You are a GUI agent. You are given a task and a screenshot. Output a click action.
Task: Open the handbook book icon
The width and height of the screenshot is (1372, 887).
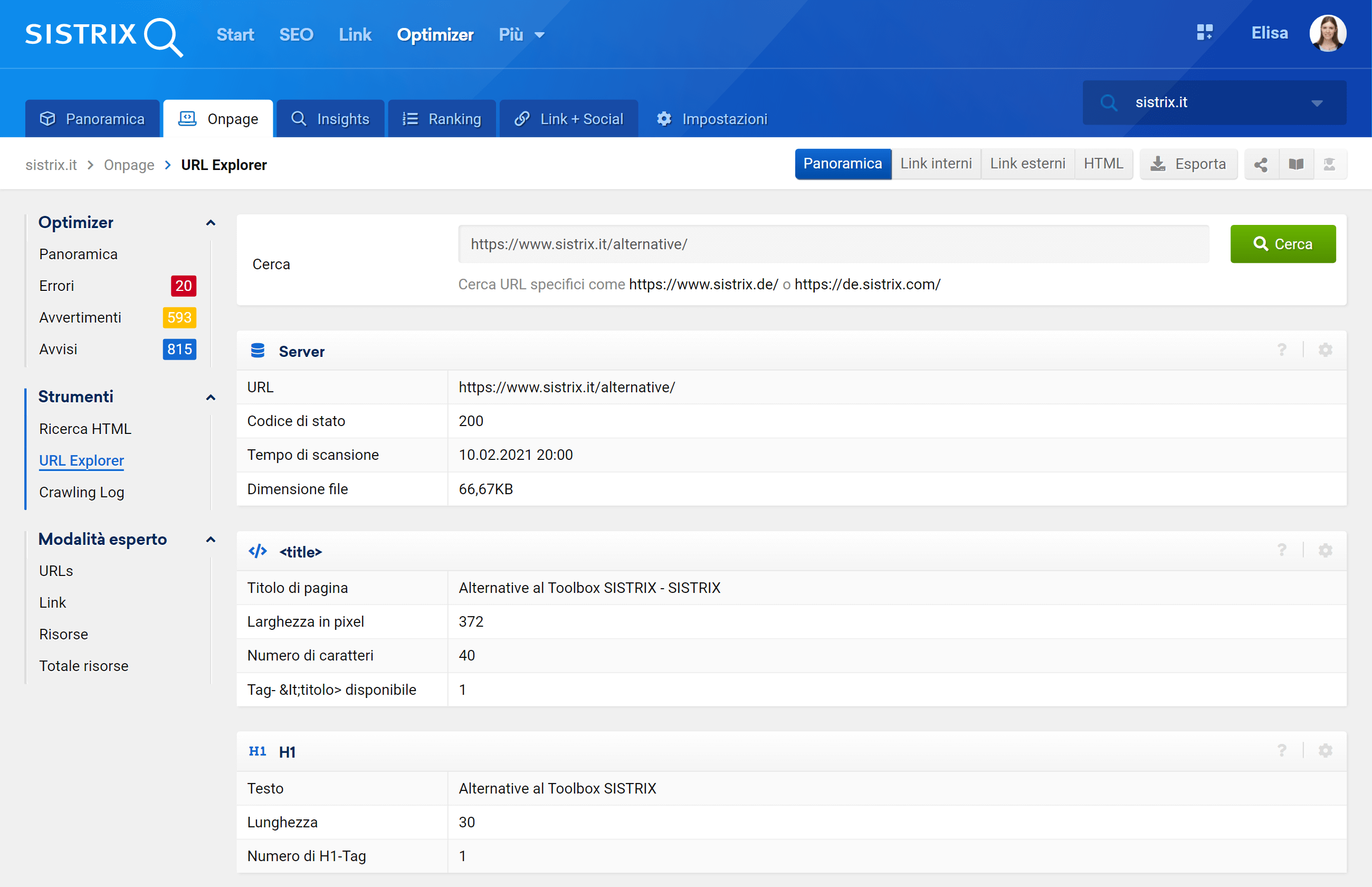click(x=1296, y=165)
